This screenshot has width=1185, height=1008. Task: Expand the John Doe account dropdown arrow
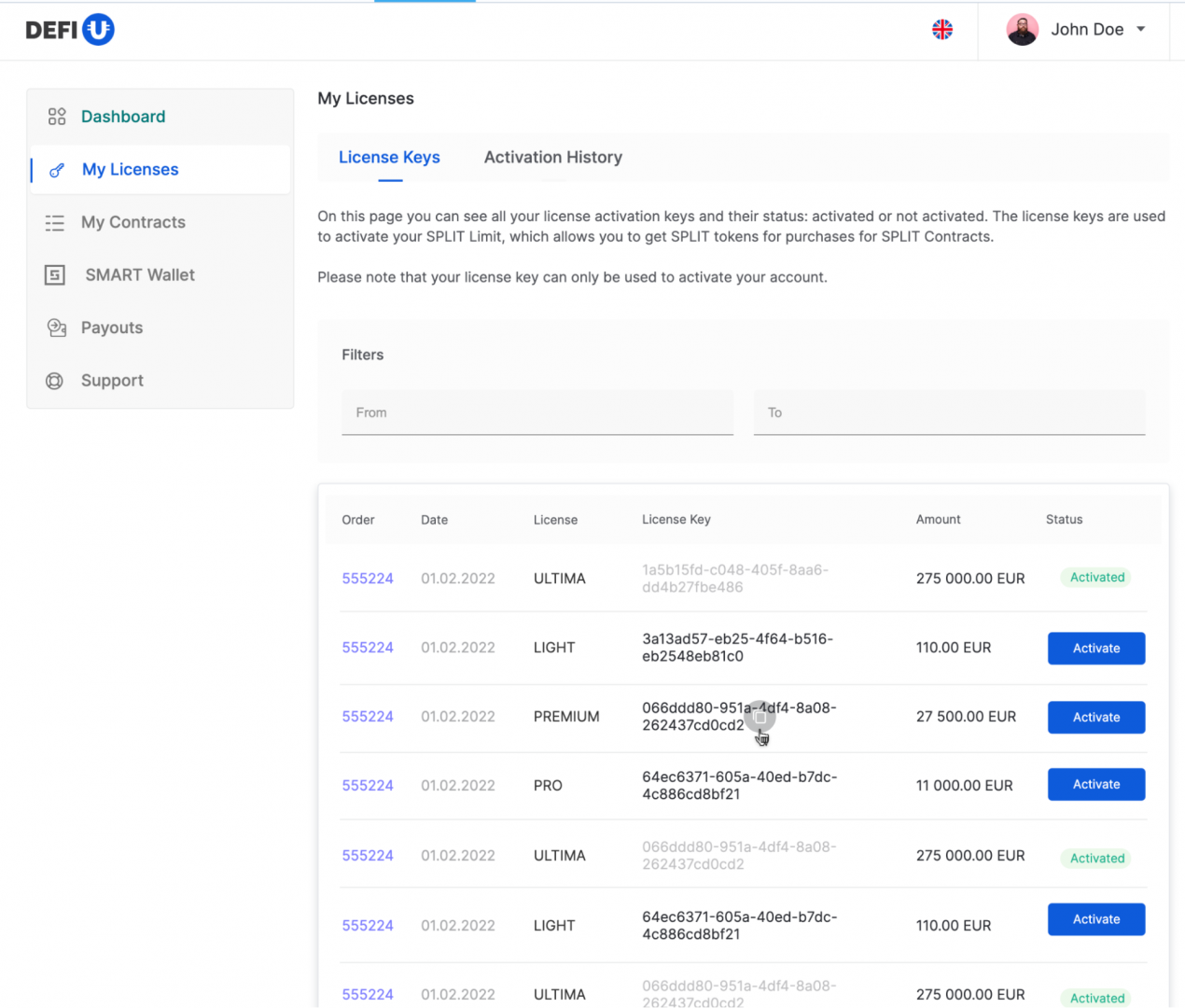click(x=1140, y=30)
